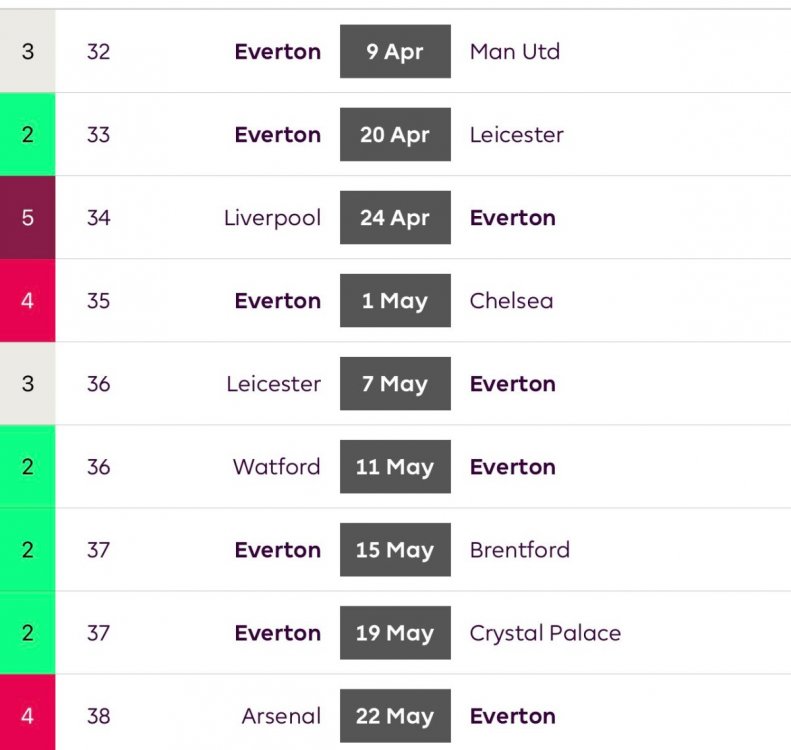
Task: Open the Liverpool team link
Action: pos(272,218)
